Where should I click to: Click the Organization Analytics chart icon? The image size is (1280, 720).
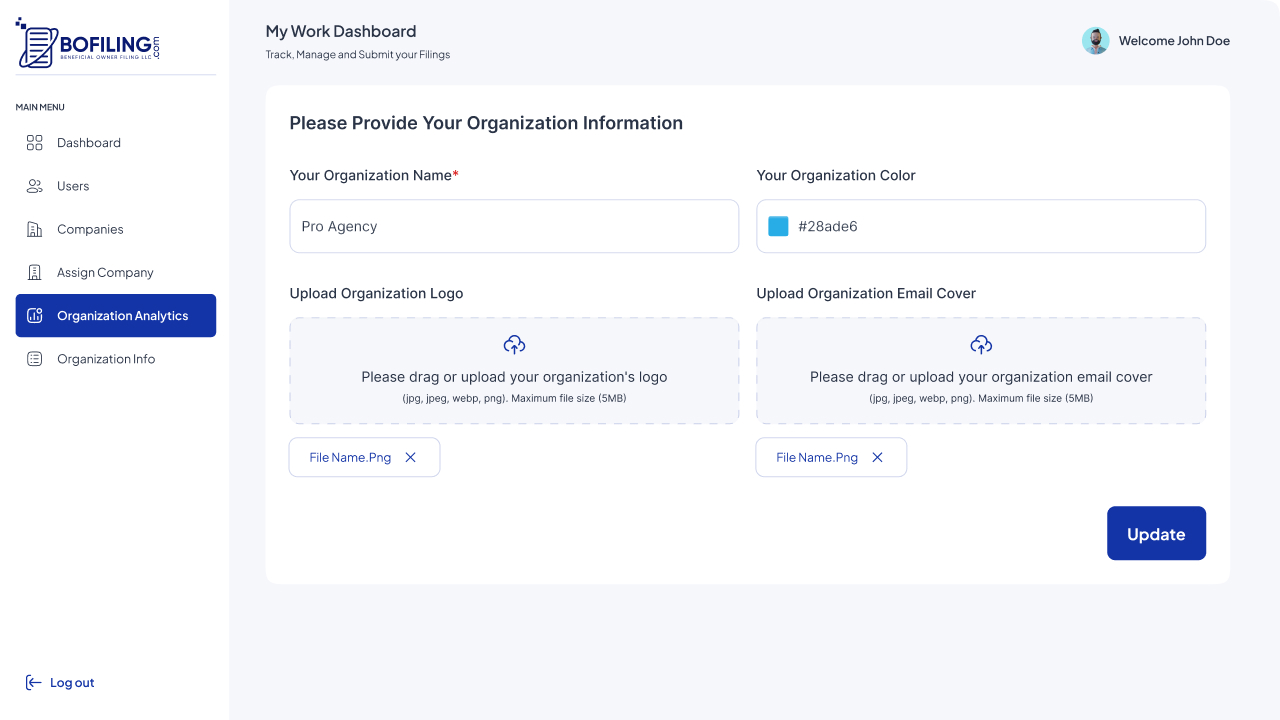pyautogui.click(x=35, y=316)
